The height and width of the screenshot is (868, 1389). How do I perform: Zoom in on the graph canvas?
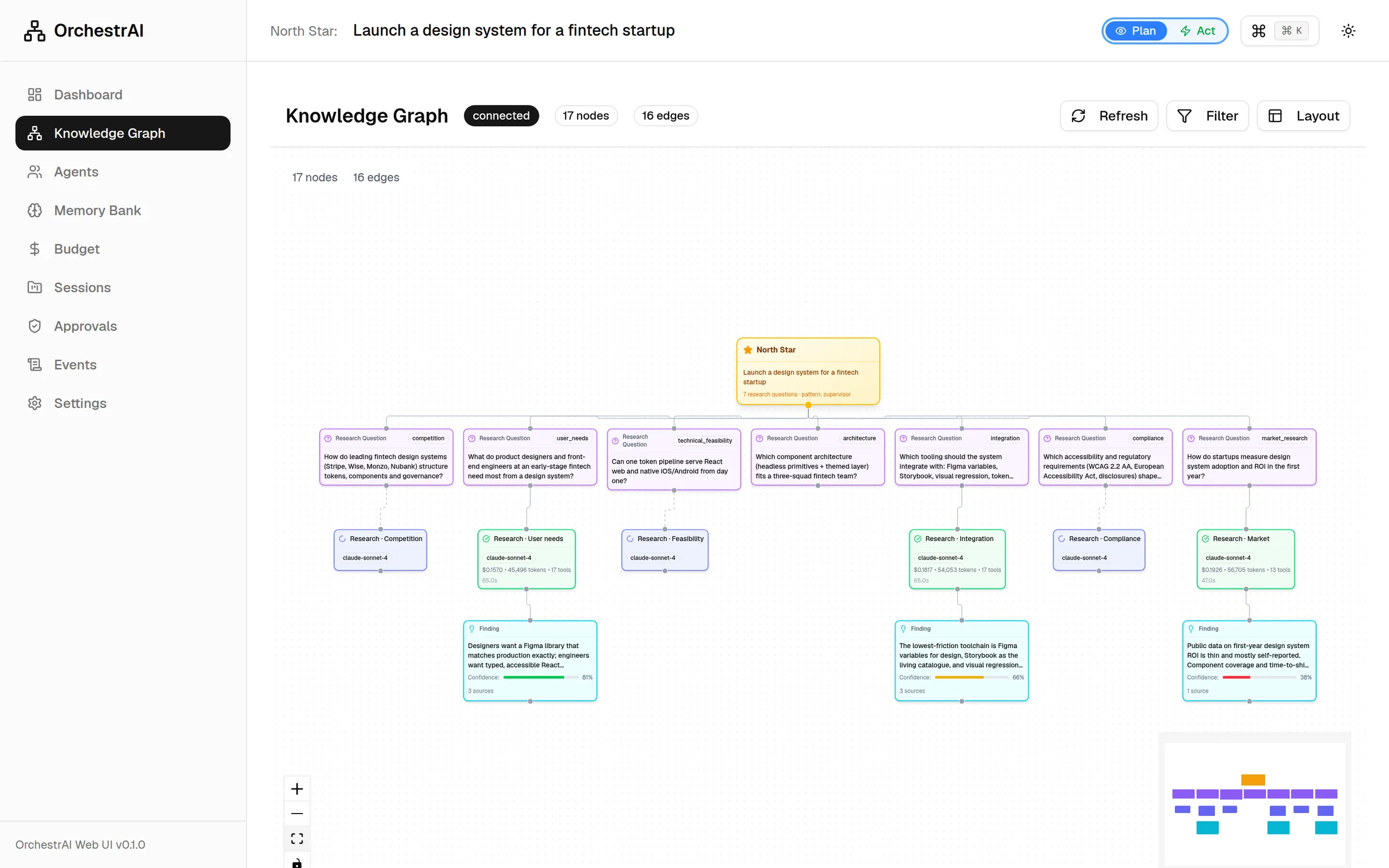(297, 789)
